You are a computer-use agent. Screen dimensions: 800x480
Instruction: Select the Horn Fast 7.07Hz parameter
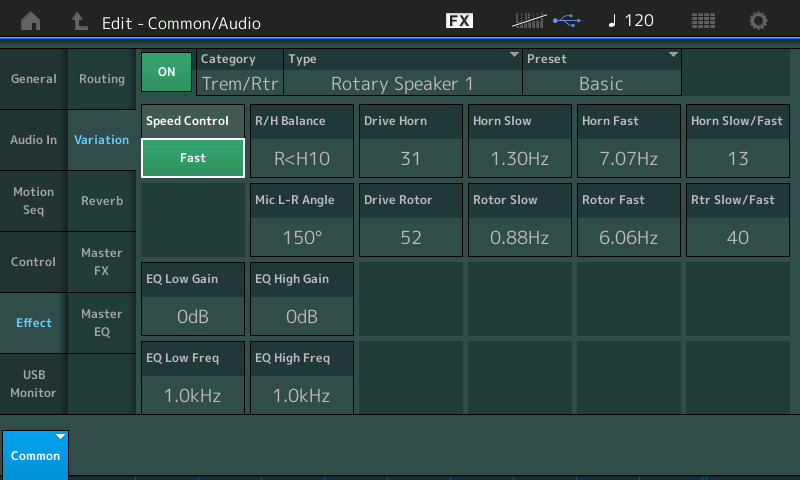pyautogui.click(x=629, y=141)
